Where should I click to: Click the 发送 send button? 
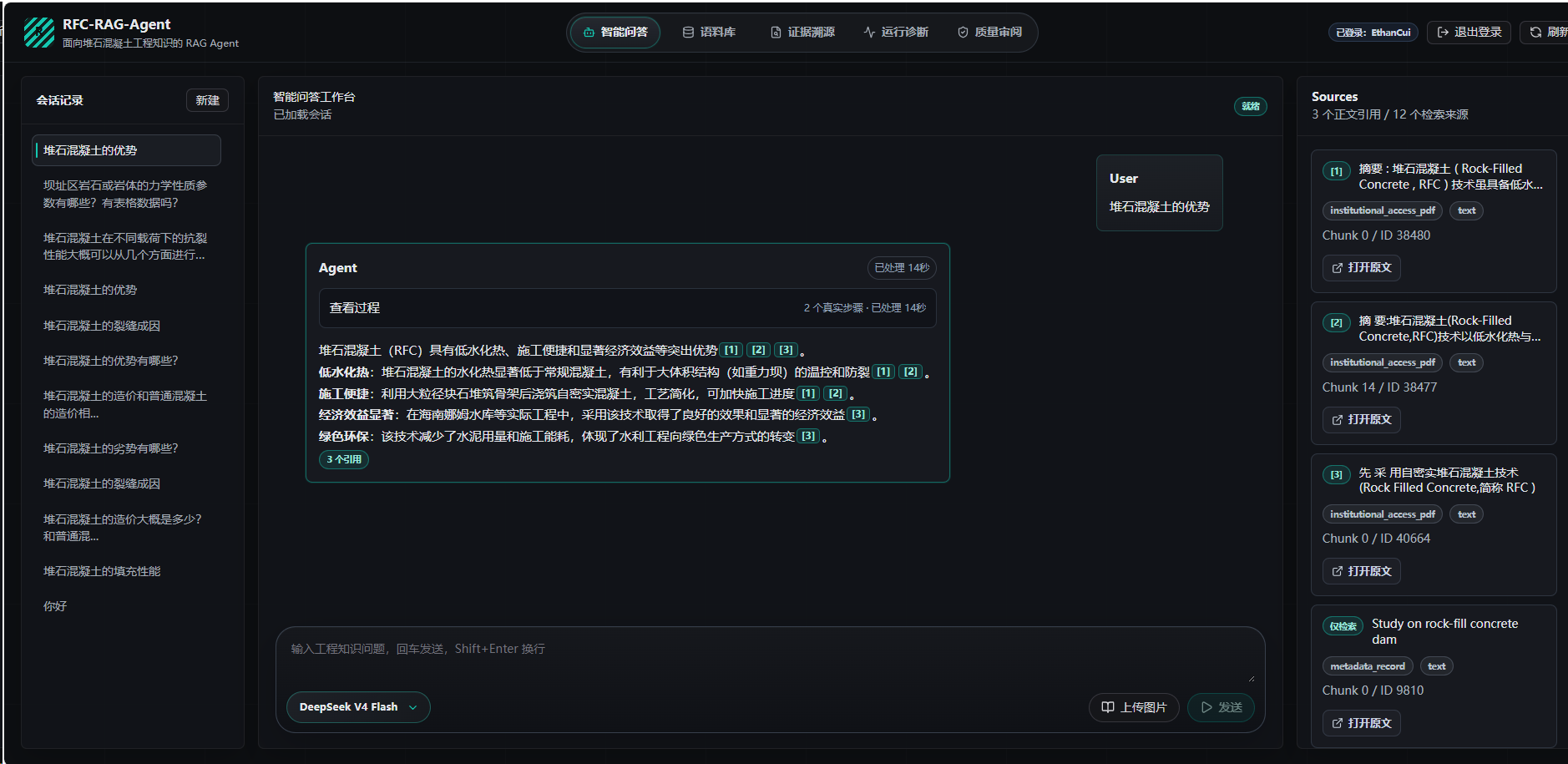[x=1221, y=707]
